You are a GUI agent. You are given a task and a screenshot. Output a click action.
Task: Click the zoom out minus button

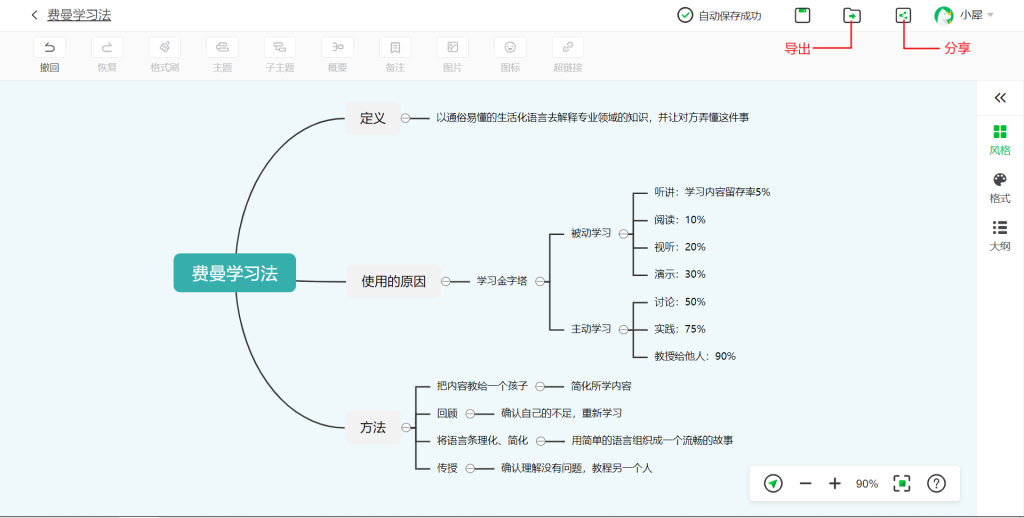(x=805, y=483)
